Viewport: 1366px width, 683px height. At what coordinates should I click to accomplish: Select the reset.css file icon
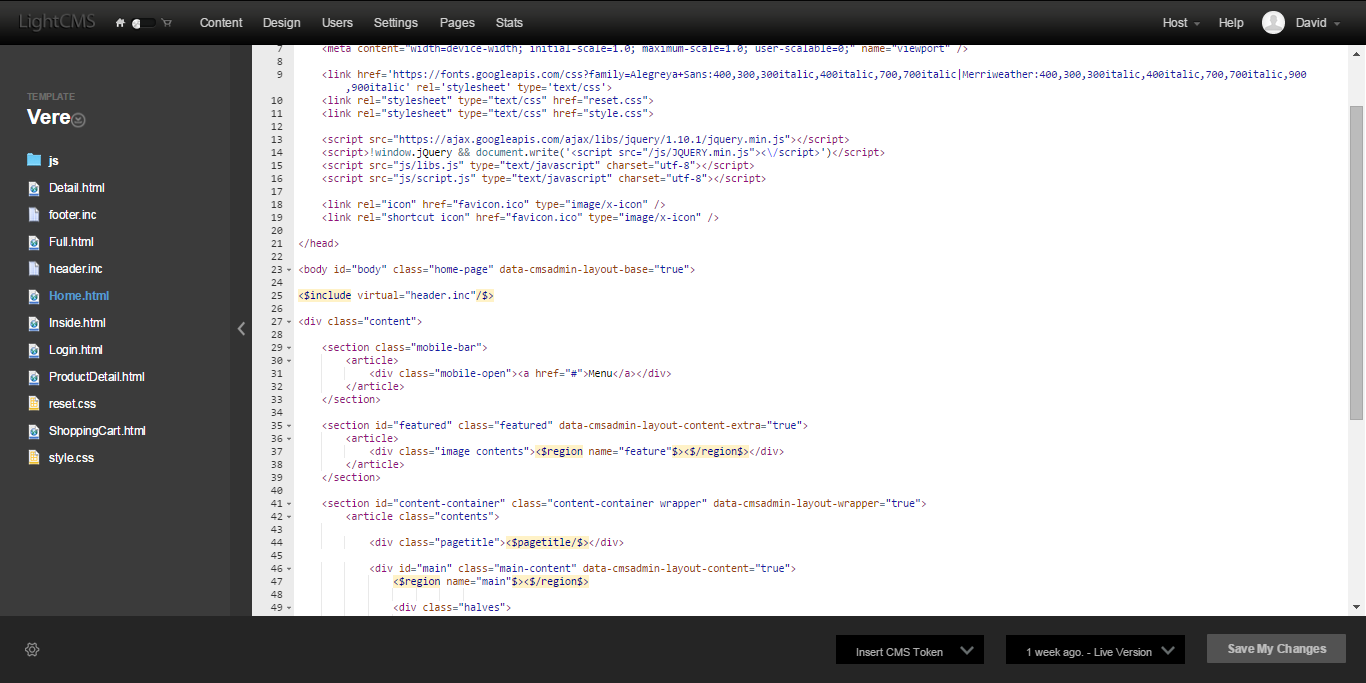coord(33,403)
